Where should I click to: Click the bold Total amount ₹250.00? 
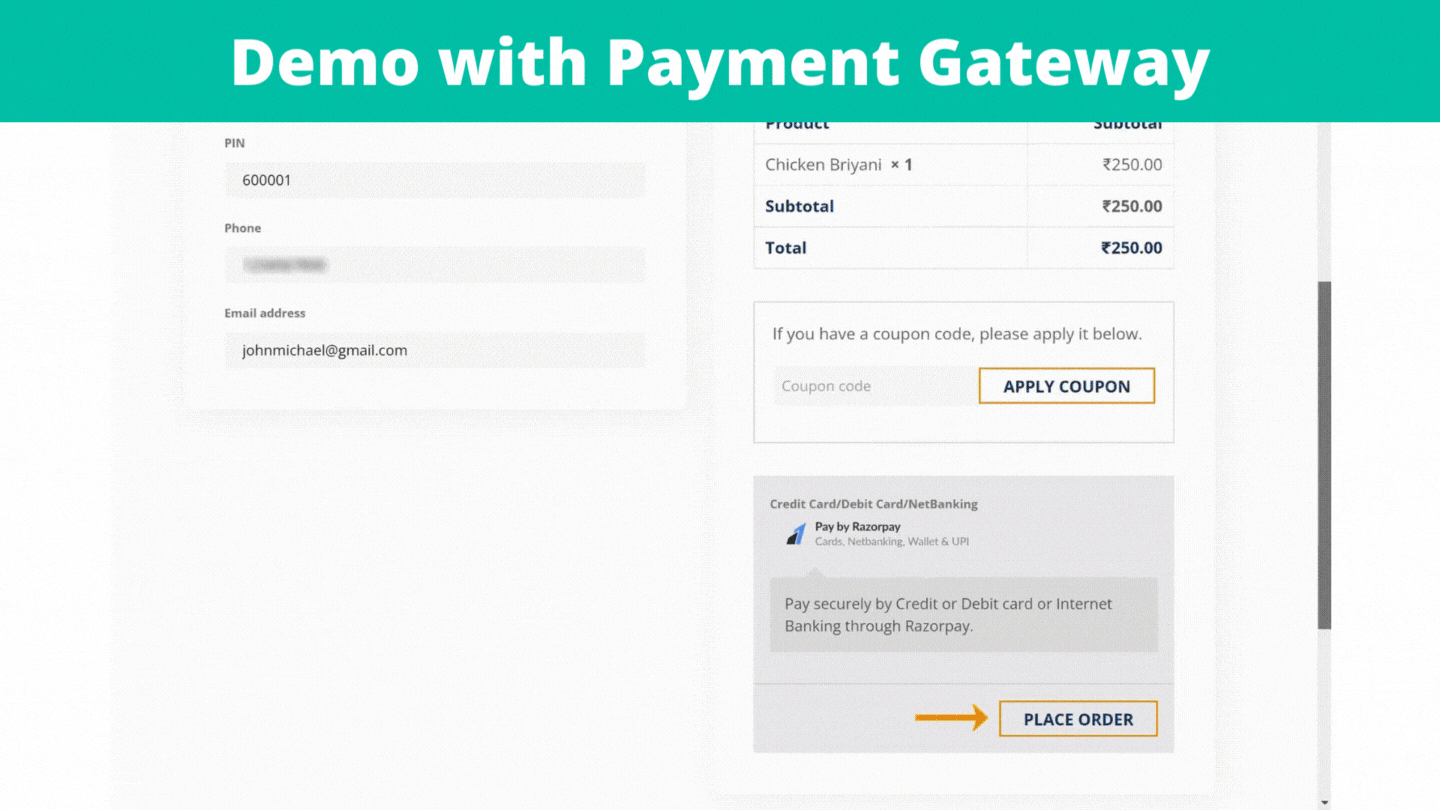[x=1131, y=248]
